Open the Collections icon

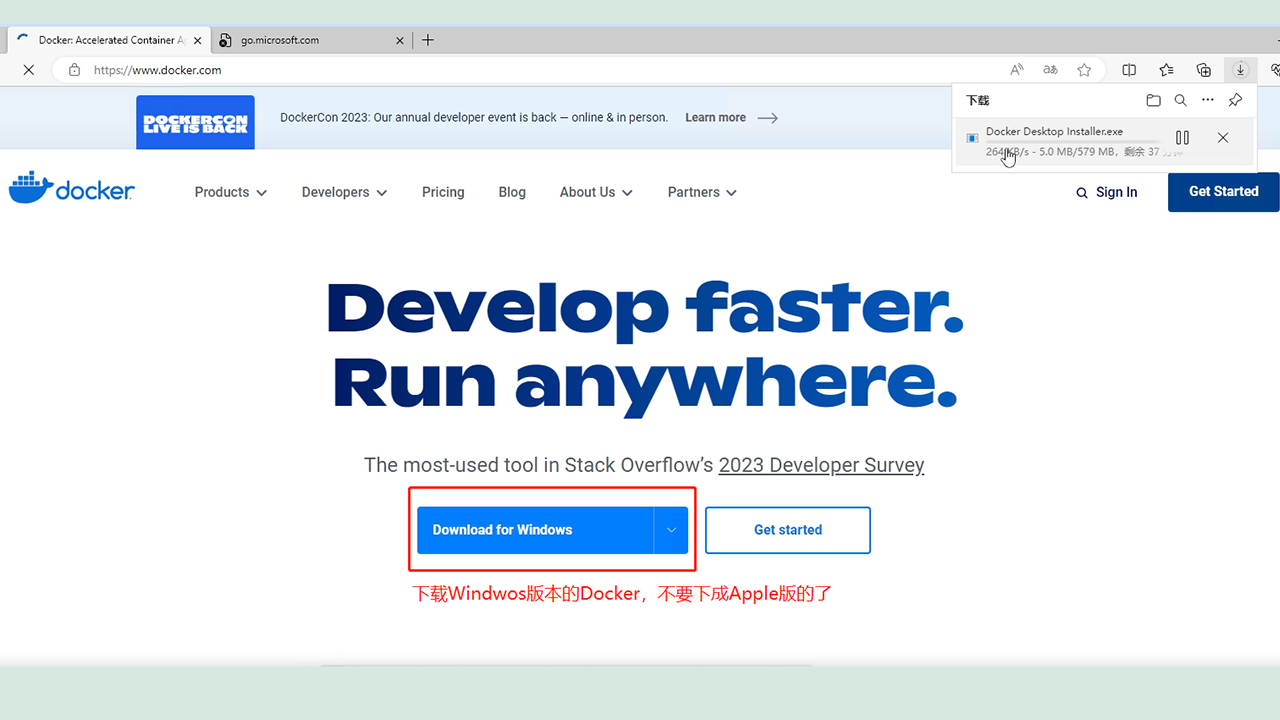[1204, 70]
